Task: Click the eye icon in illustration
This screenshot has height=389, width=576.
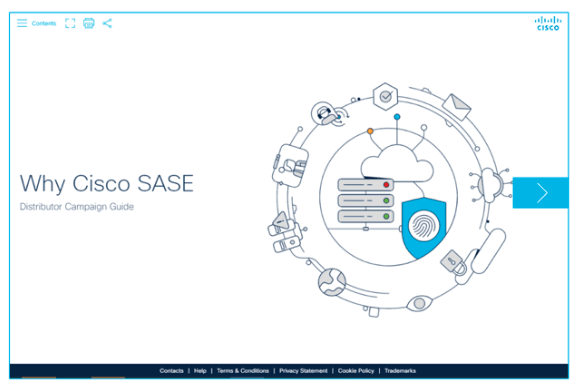Action: pos(420,303)
